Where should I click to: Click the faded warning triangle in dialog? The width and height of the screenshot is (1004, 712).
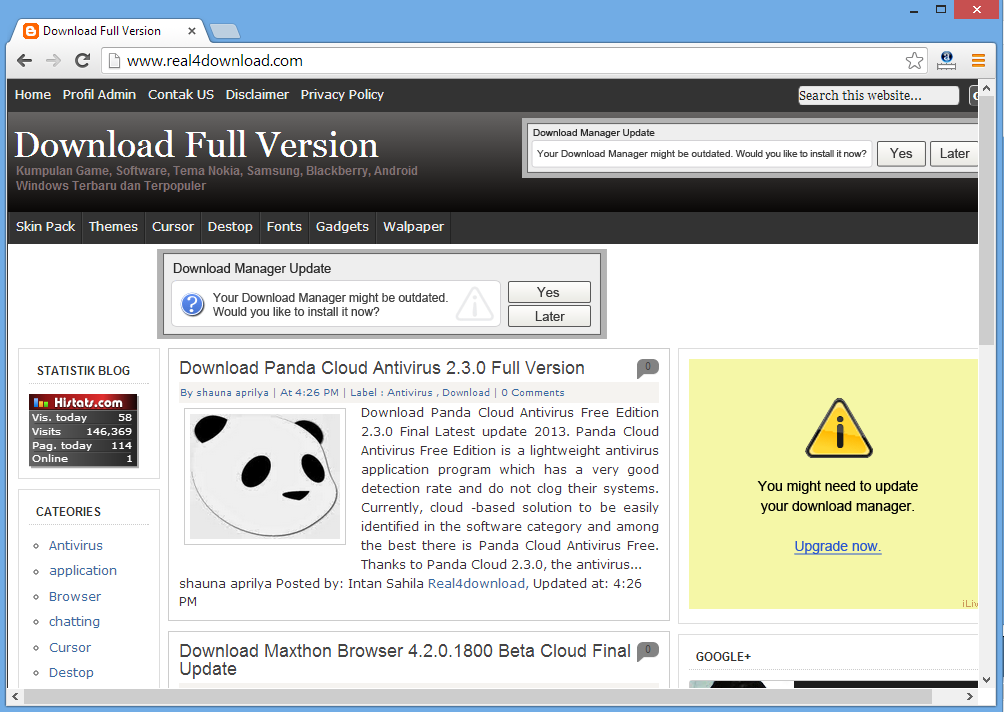coord(474,303)
